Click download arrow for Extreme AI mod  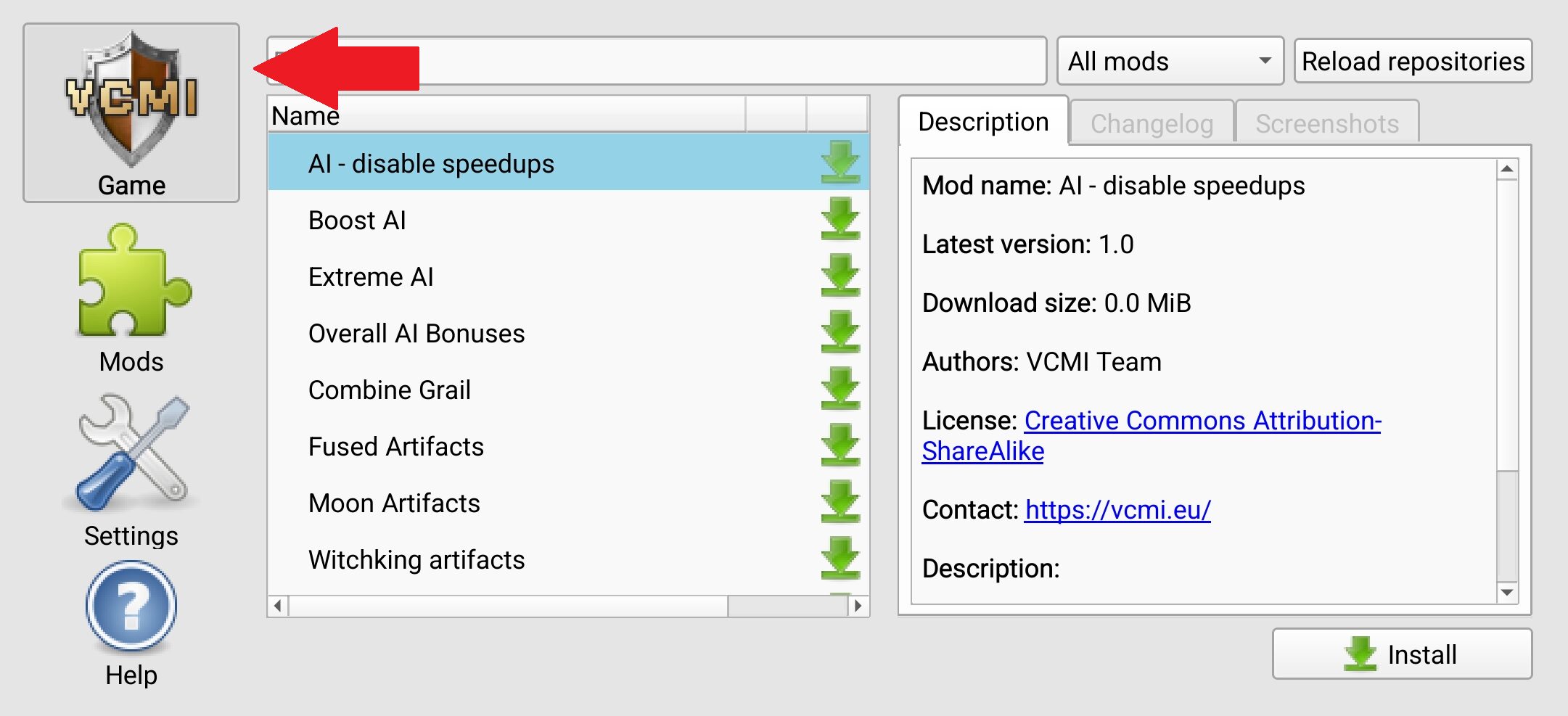click(840, 276)
